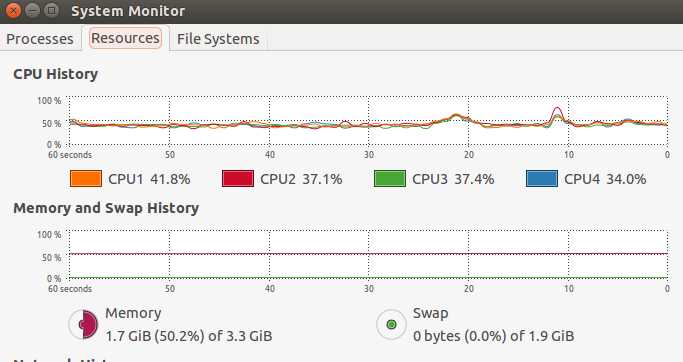
Task: Click the orange CPU1 color swatch
Action: click(x=86, y=179)
